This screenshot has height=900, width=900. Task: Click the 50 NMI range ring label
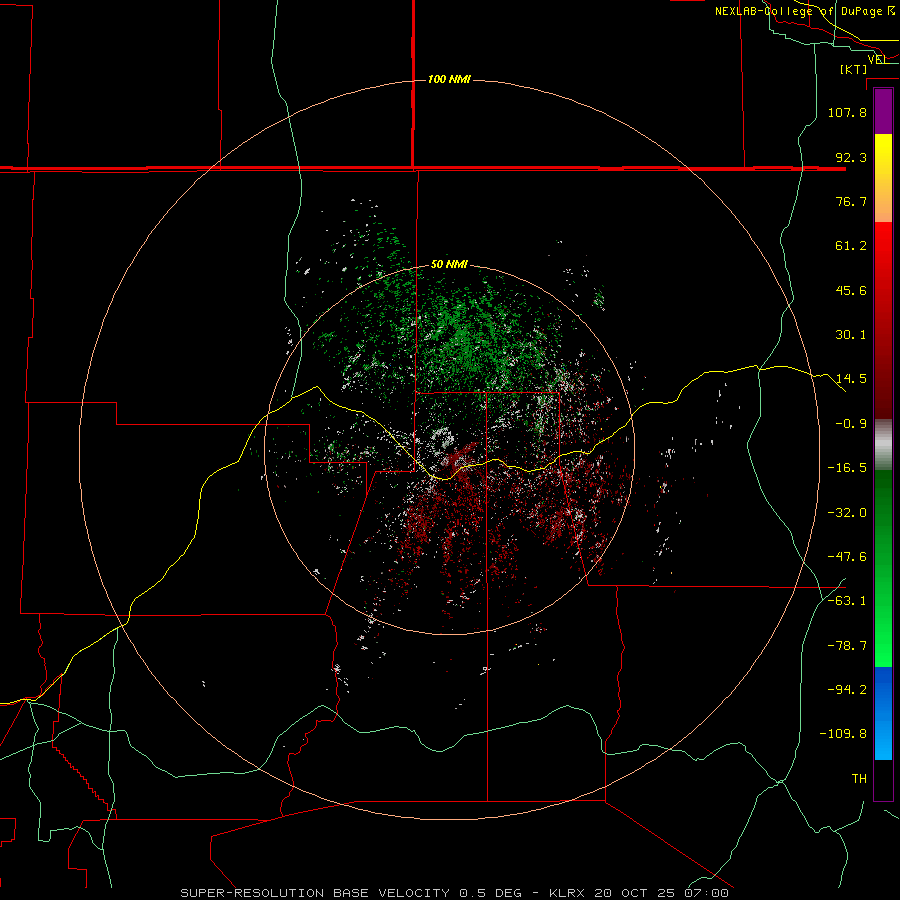click(449, 264)
